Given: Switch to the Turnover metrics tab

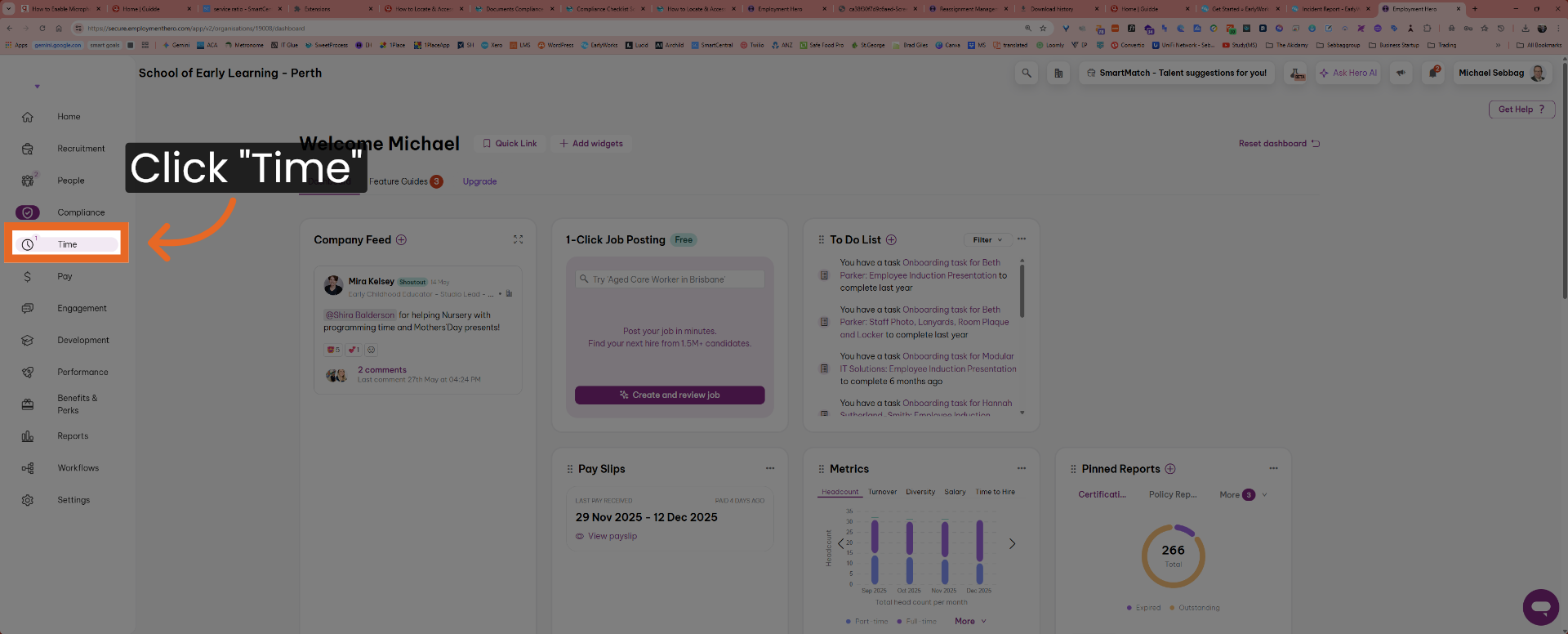Looking at the screenshot, I should (882, 492).
